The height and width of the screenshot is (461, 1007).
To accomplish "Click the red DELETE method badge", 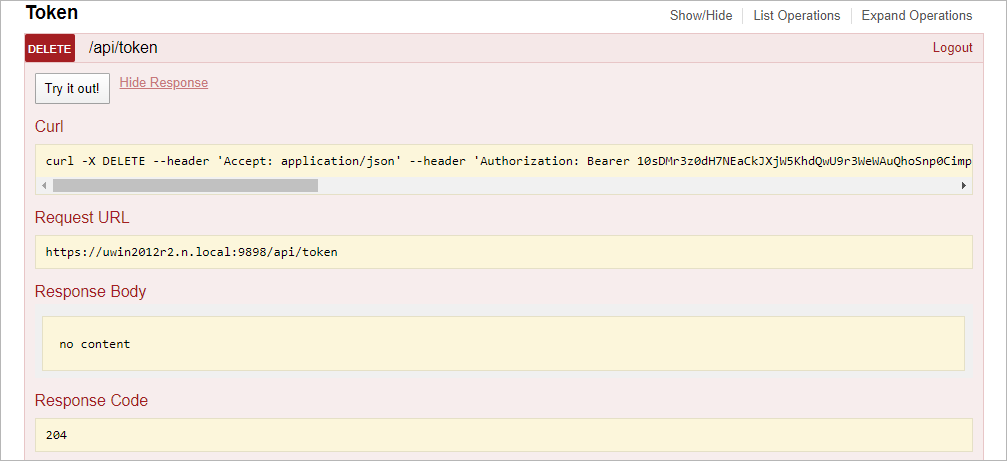I will [50, 49].
